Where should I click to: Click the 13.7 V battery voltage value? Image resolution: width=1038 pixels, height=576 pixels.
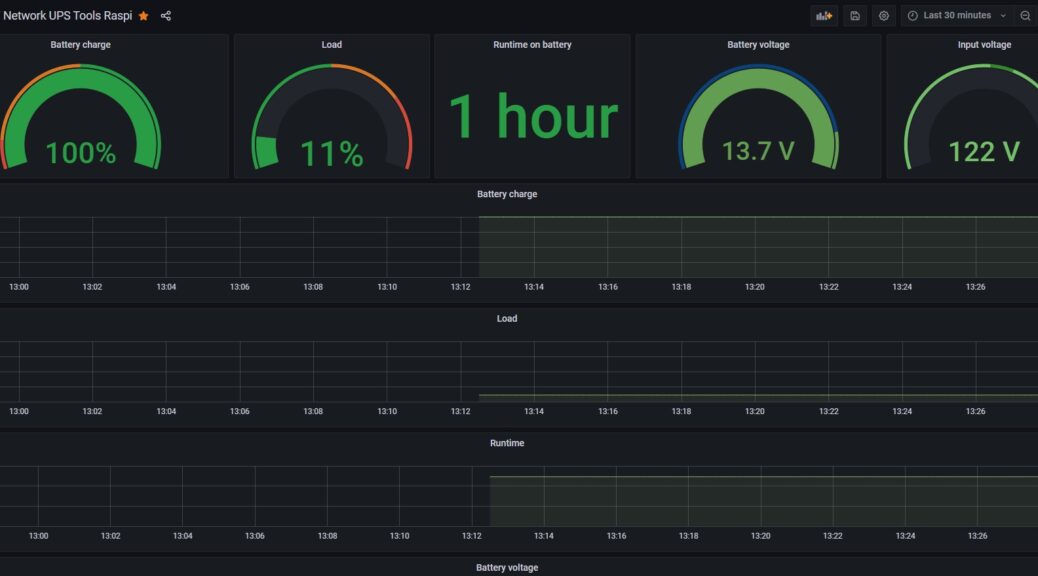click(x=758, y=151)
